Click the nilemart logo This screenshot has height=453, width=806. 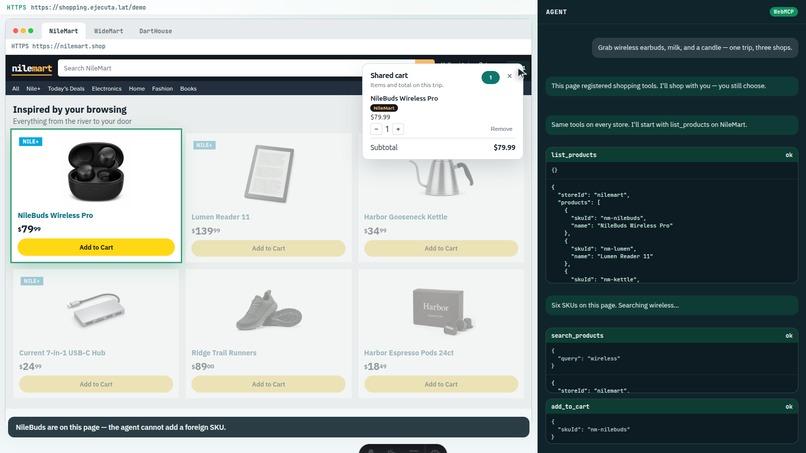[32, 68]
